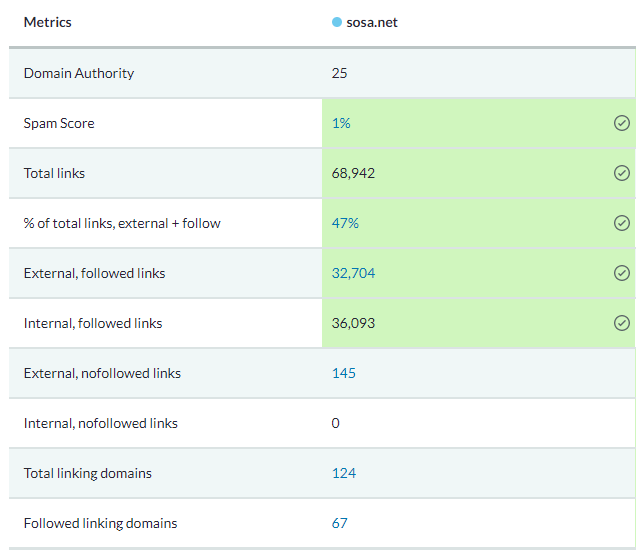Select the Domain Authority row label
Screen dimensions: 636x553
(79, 73)
